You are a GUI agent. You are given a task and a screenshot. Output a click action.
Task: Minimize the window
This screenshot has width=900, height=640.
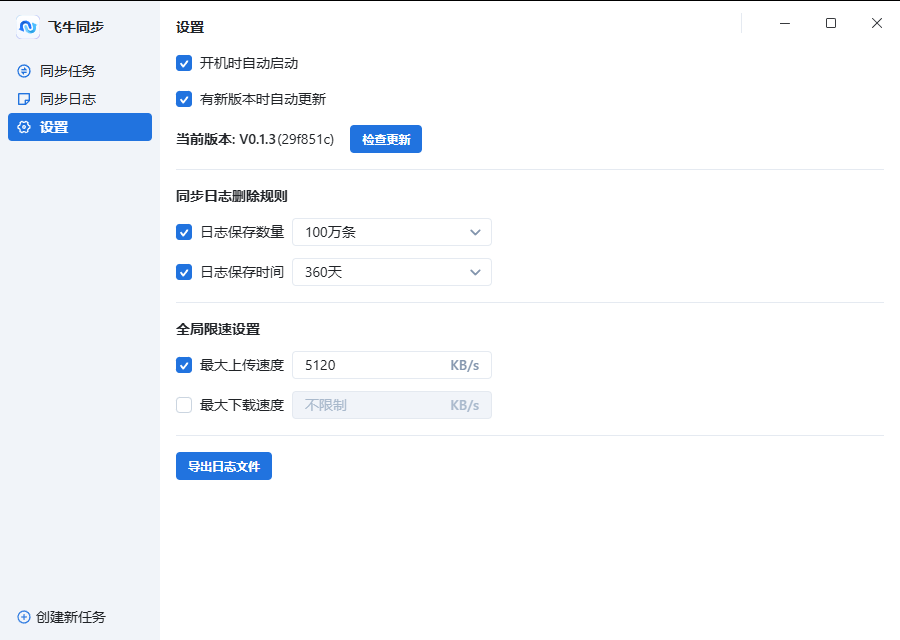pyautogui.click(x=785, y=23)
